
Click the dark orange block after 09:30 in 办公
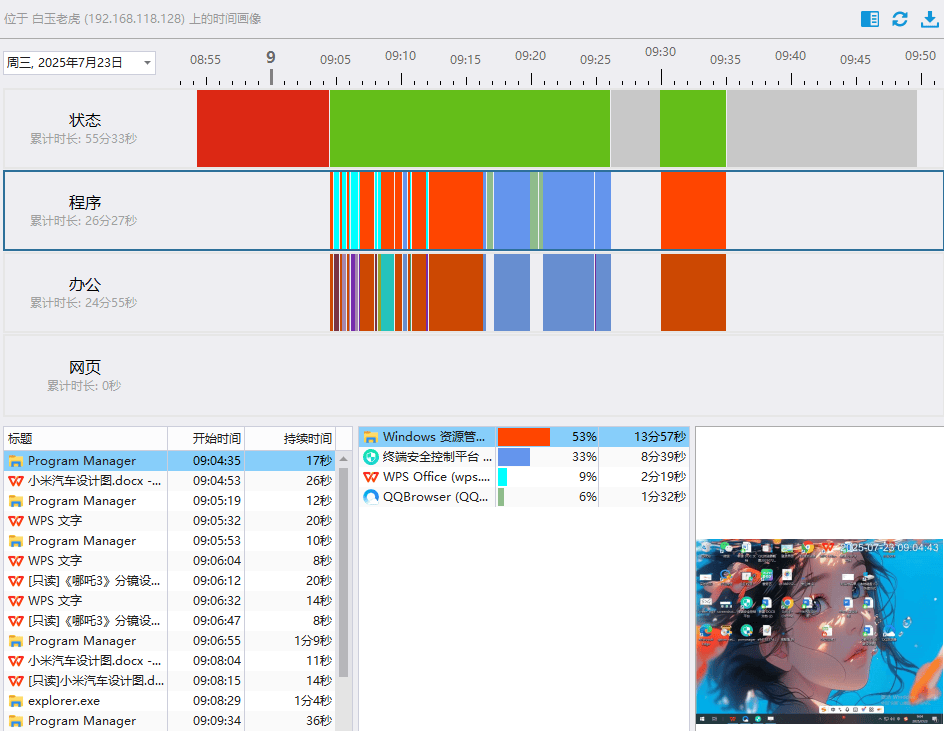click(693, 292)
